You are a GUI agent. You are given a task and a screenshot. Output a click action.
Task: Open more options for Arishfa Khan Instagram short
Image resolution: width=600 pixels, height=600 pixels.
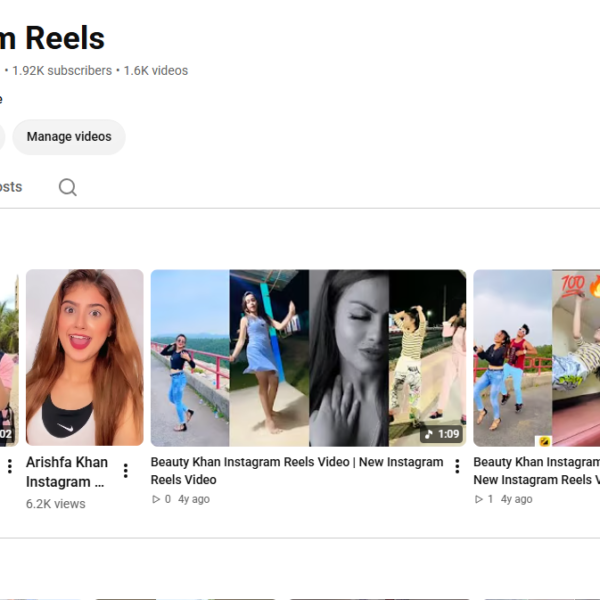point(126,471)
